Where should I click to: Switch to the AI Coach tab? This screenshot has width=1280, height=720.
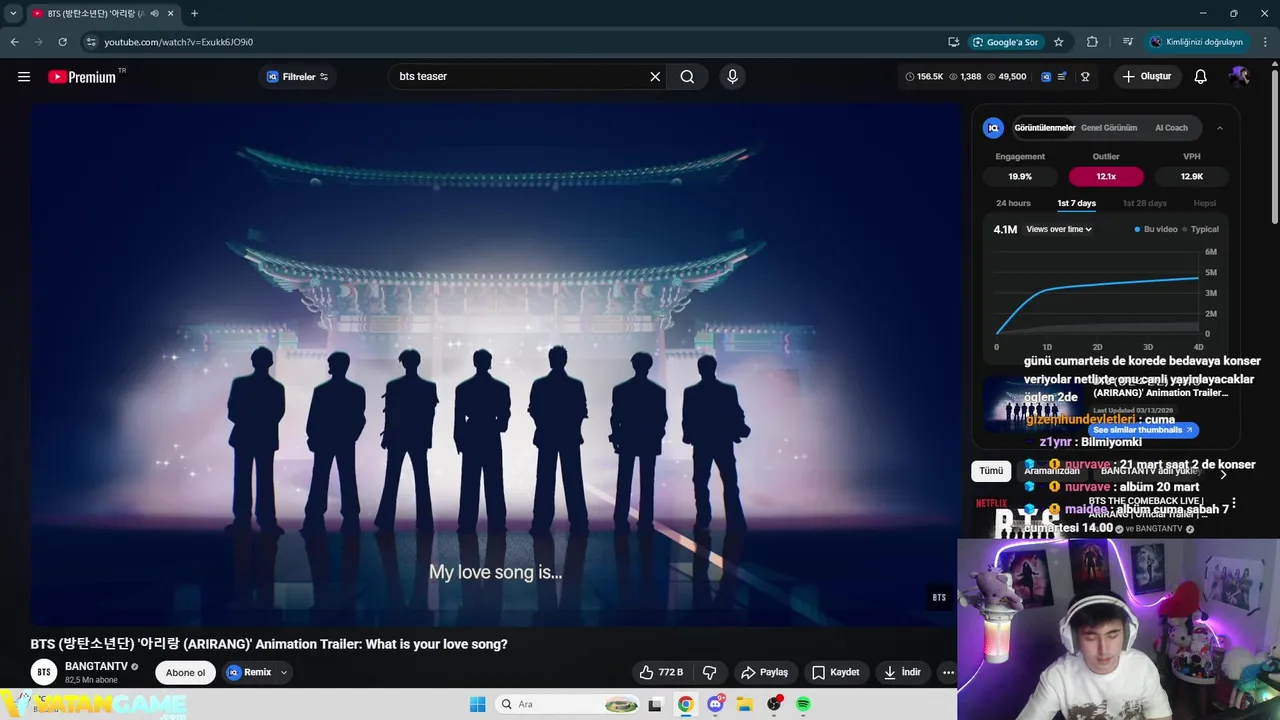pos(1171,128)
